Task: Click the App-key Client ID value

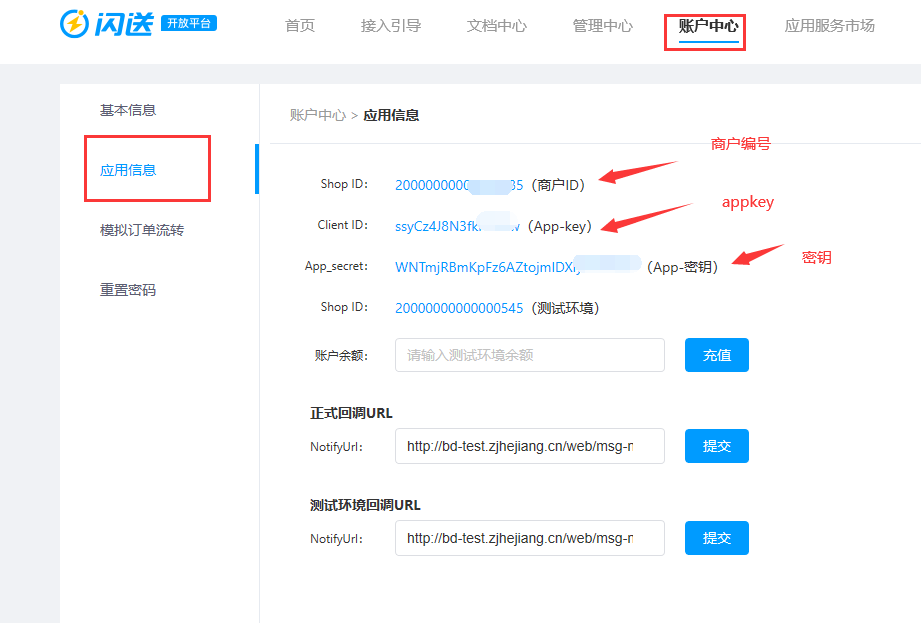Action: (x=456, y=226)
